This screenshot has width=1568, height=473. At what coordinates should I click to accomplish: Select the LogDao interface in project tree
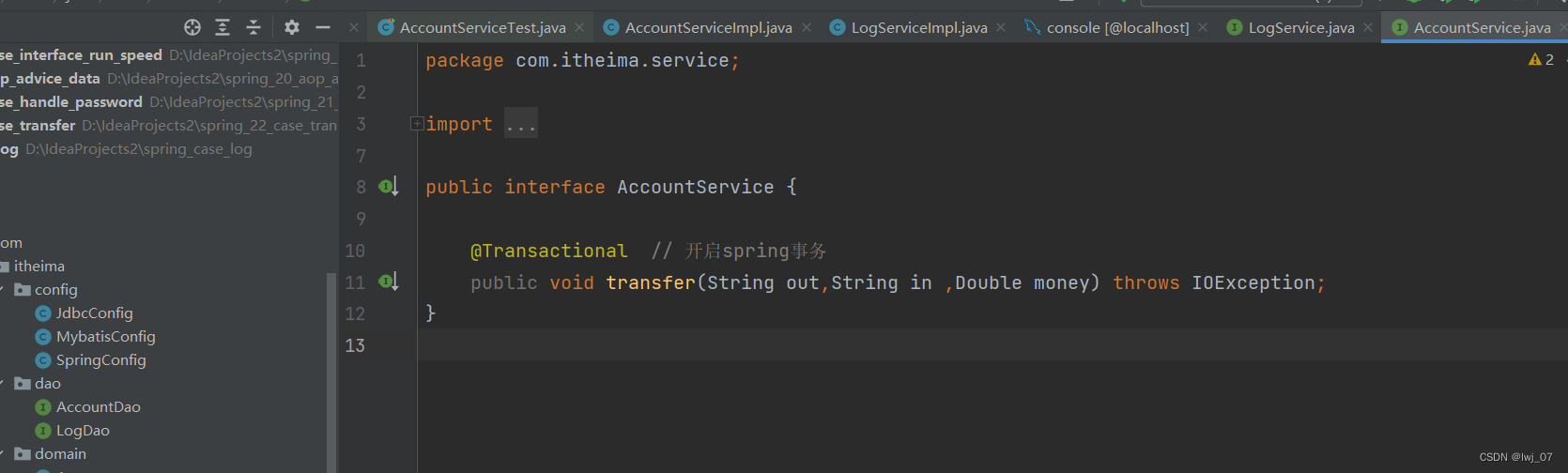coord(83,431)
